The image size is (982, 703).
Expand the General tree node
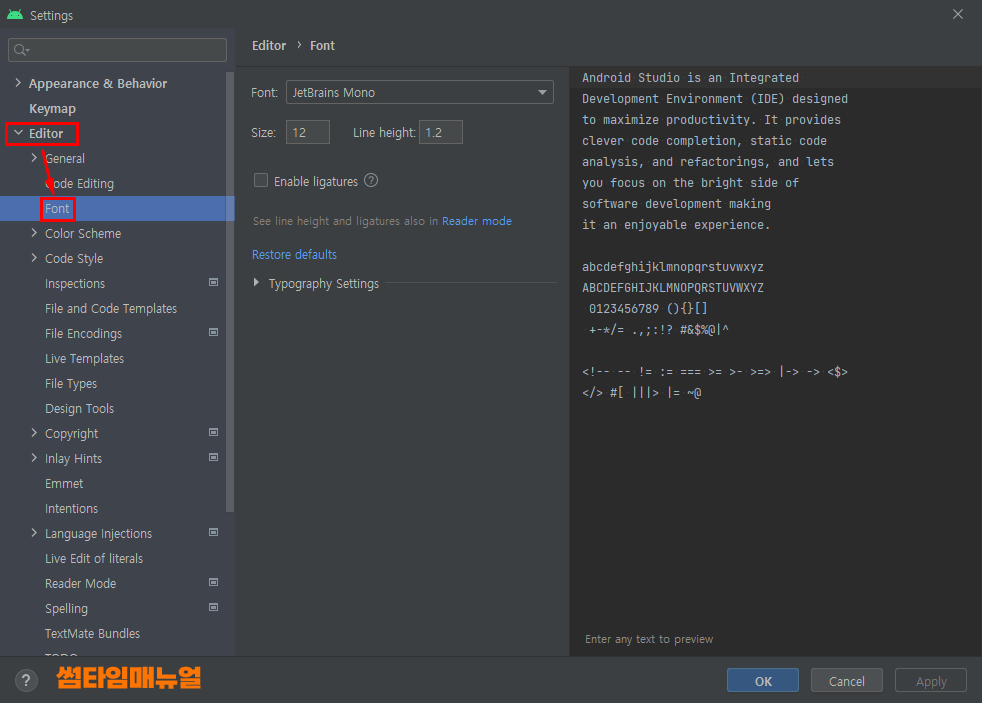tap(34, 158)
